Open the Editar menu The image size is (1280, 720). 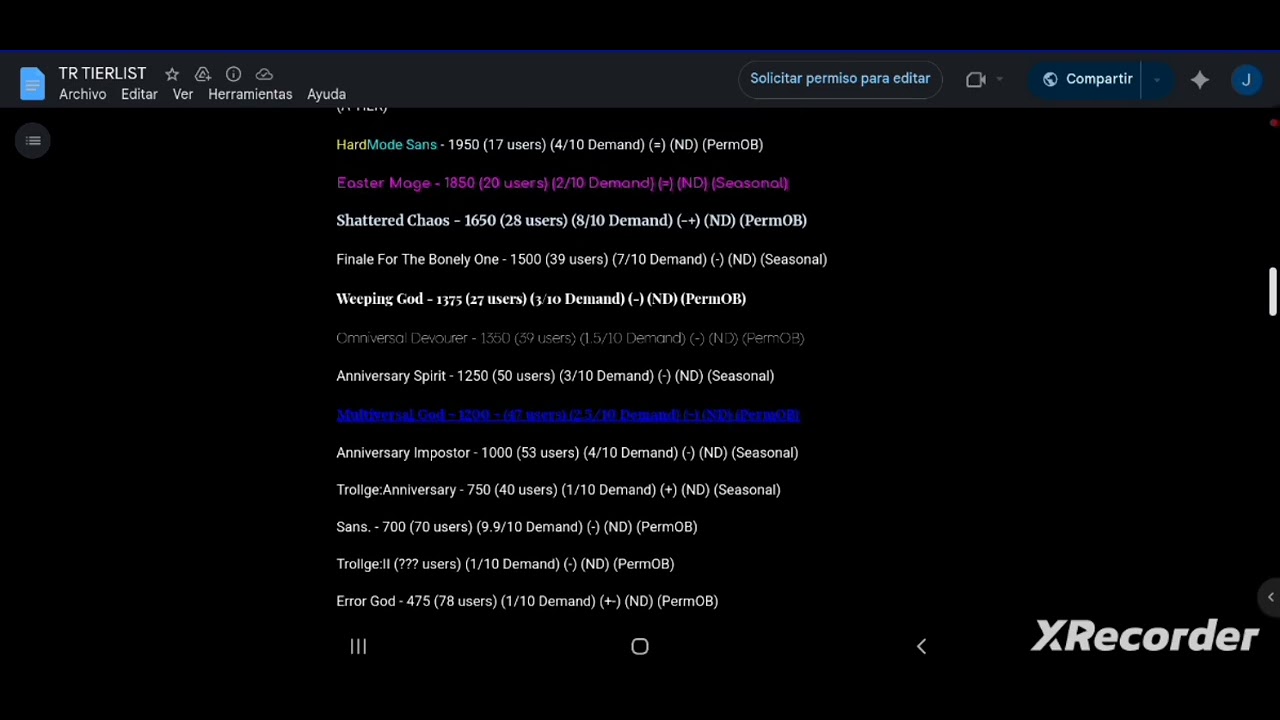[139, 94]
